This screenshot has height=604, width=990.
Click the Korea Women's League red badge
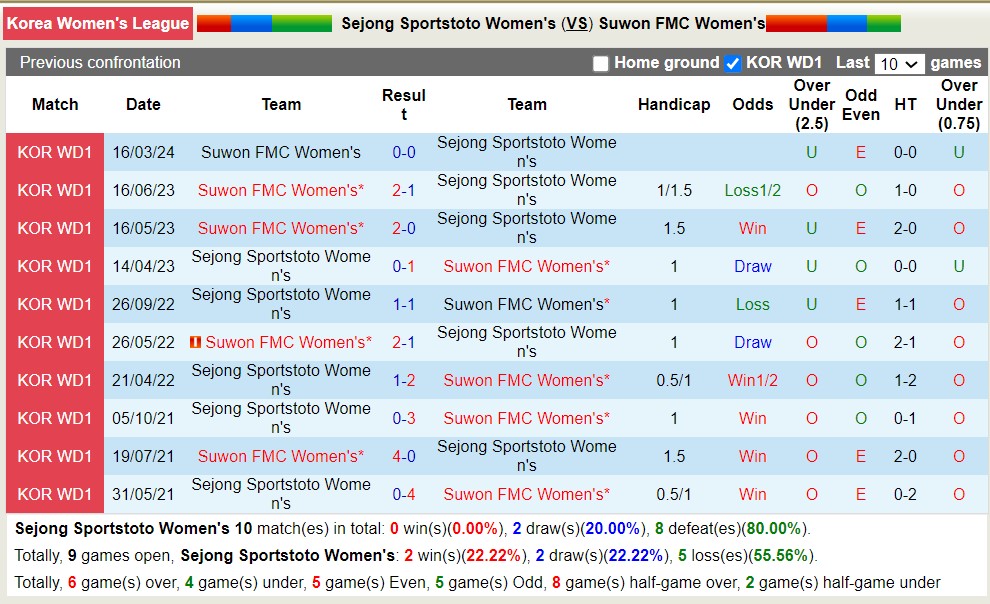click(97, 23)
